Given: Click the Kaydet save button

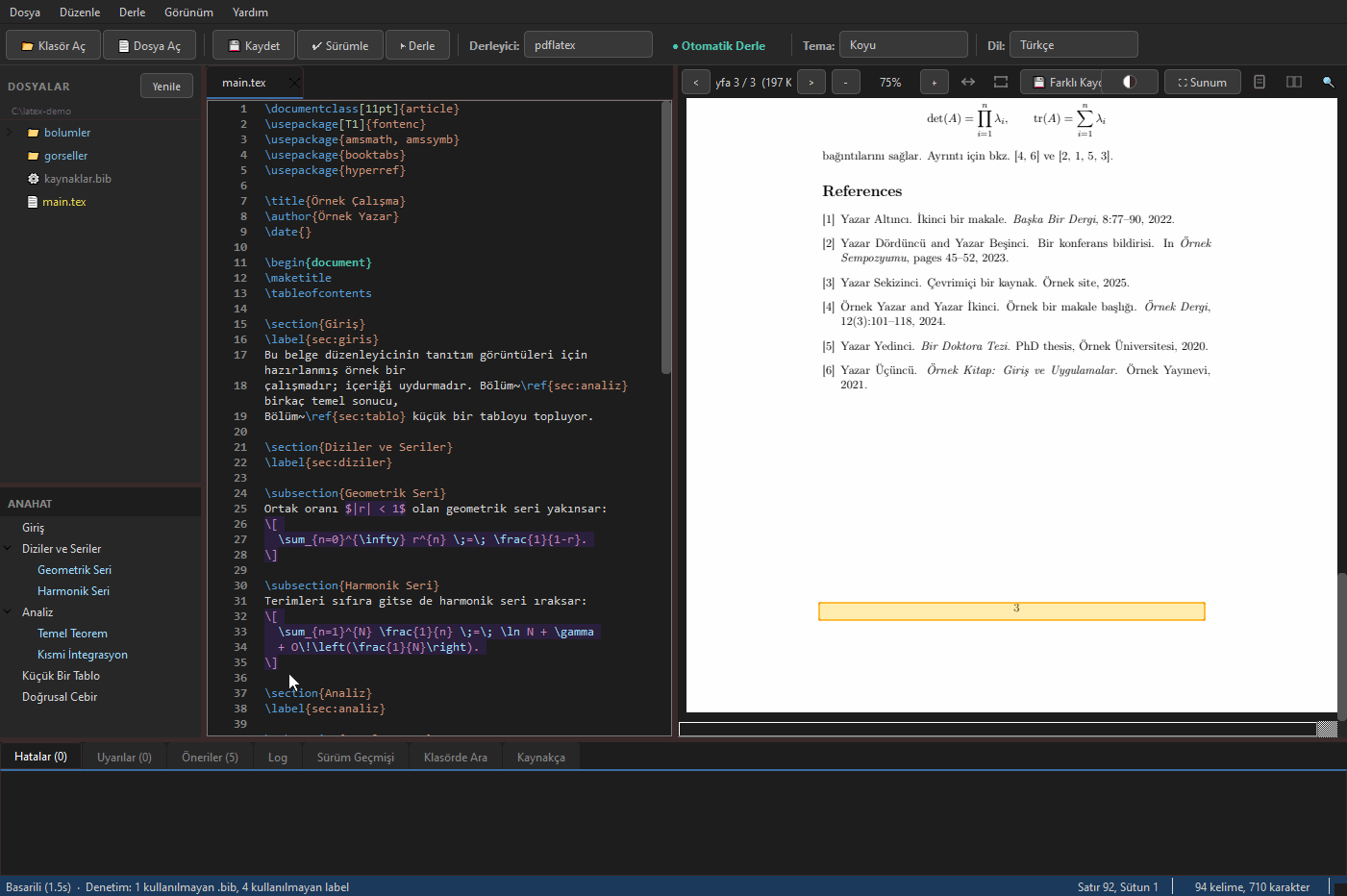Looking at the screenshot, I should tap(253, 45).
